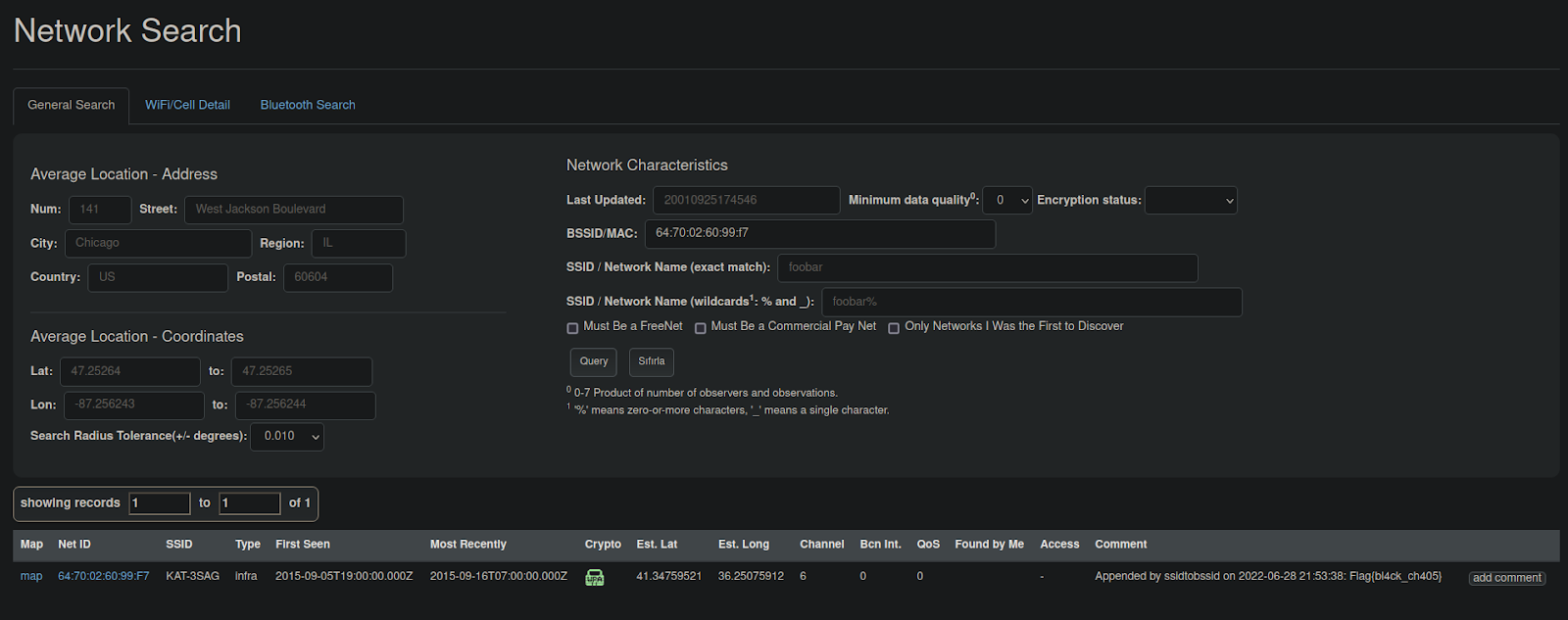Click the 41.34759521 latitude cell
Viewport: 1568px width, 620px height.
[x=669, y=576]
